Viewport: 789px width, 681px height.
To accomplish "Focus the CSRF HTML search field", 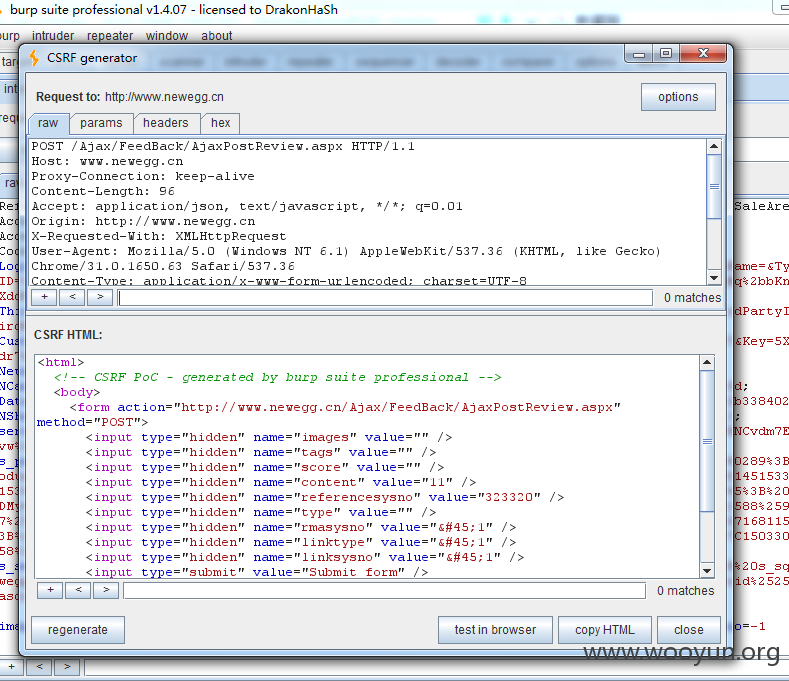I will pyautogui.click(x=385, y=590).
